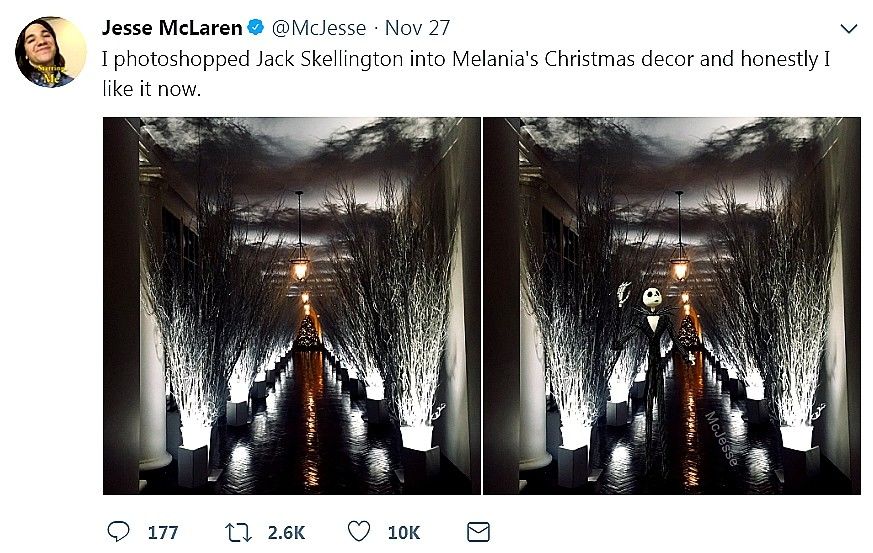Screen dimensions: 873x553
Task: View the 177 replies count
Action: (162, 532)
